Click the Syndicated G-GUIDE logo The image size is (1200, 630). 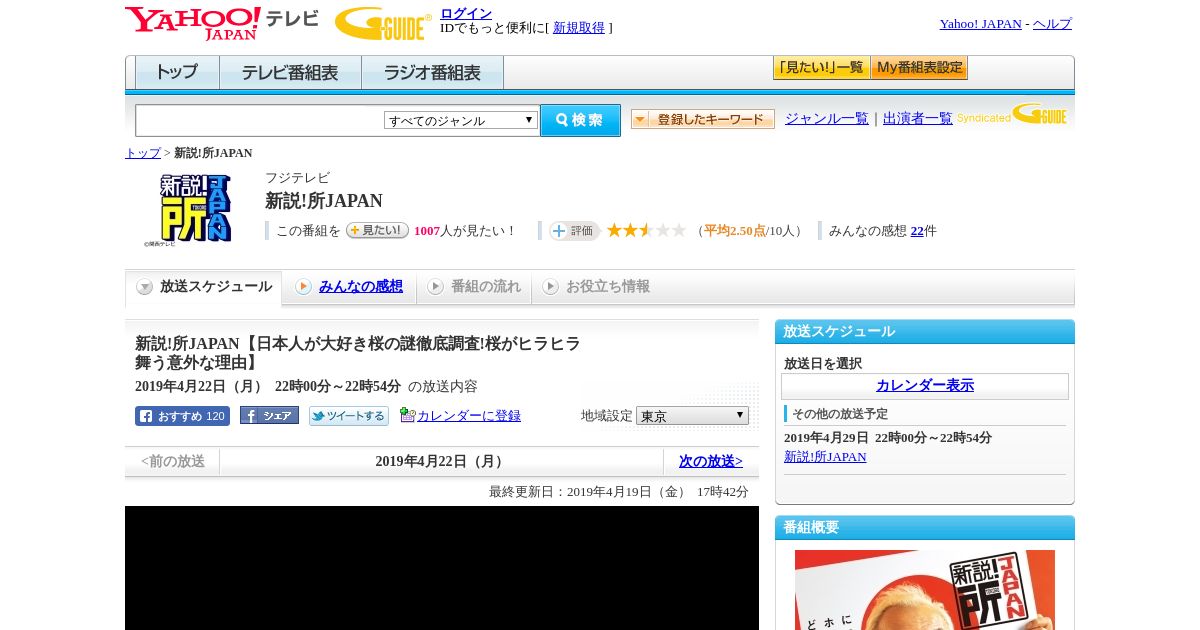1012,115
